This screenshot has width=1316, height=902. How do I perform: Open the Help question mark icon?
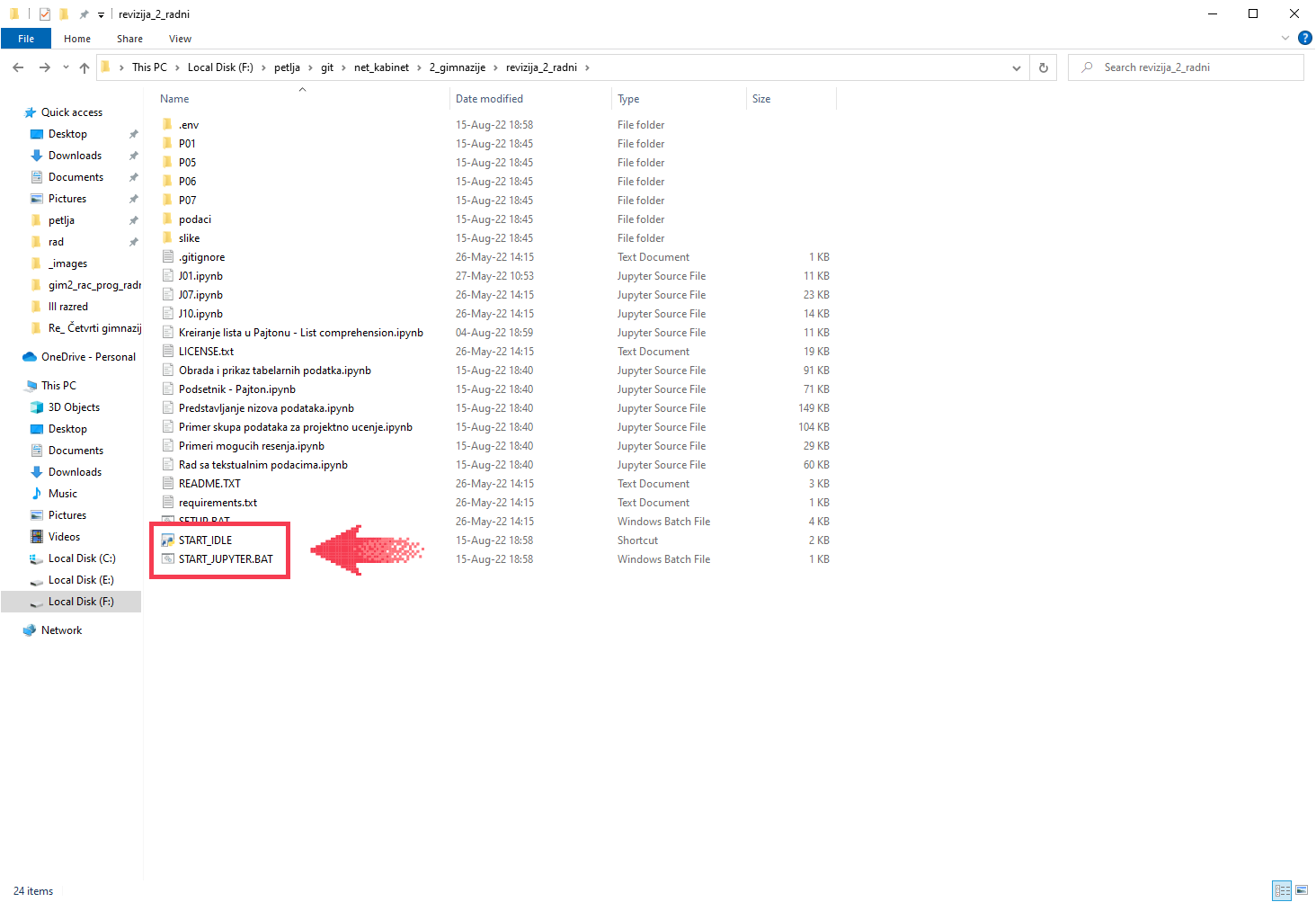pyautogui.click(x=1304, y=38)
